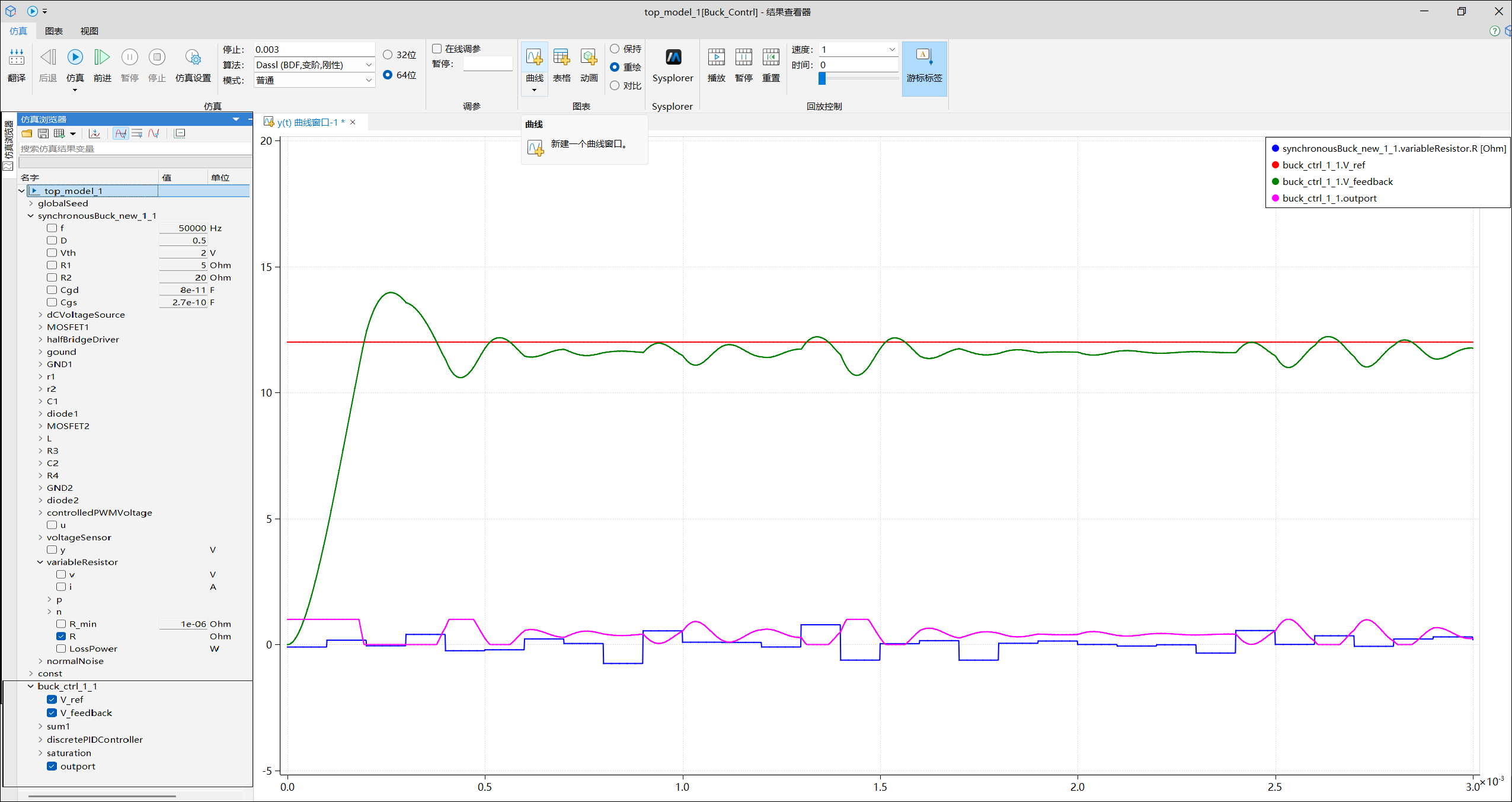
Task: Collapse the synchronousBuck_new_1_1 tree node
Action: (31, 216)
